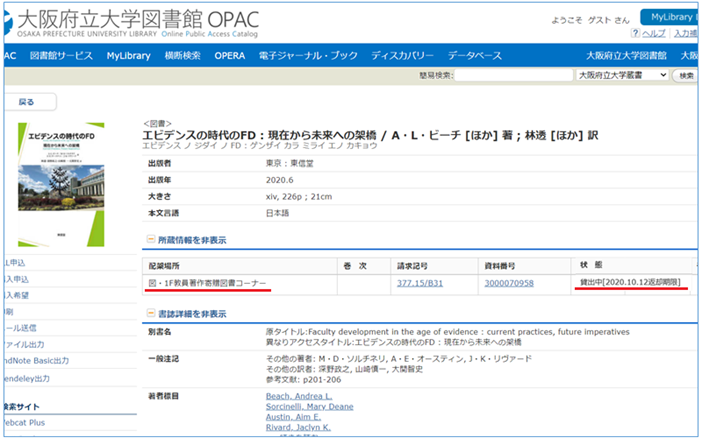This screenshot has height=438, width=702.
Task: Click EndNote Basic出力 sidebar link
Action: coord(36,361)
